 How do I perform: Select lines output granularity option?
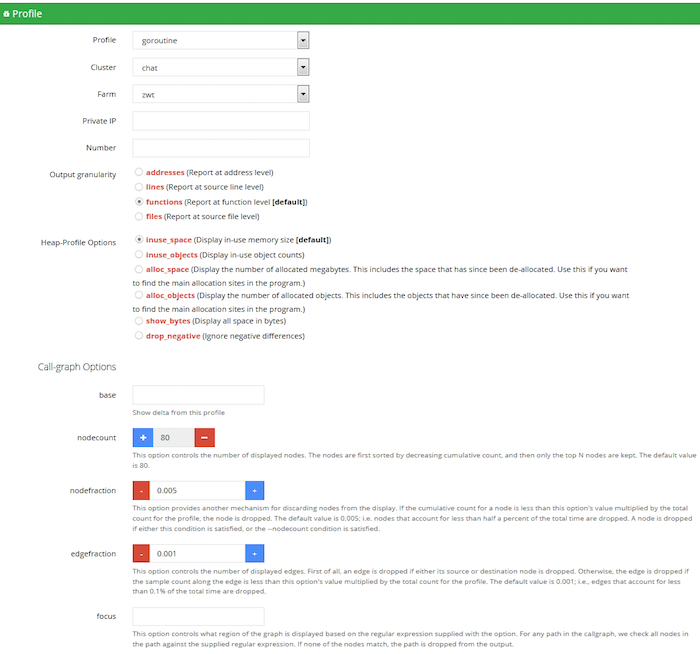click(x=138, y=187)
